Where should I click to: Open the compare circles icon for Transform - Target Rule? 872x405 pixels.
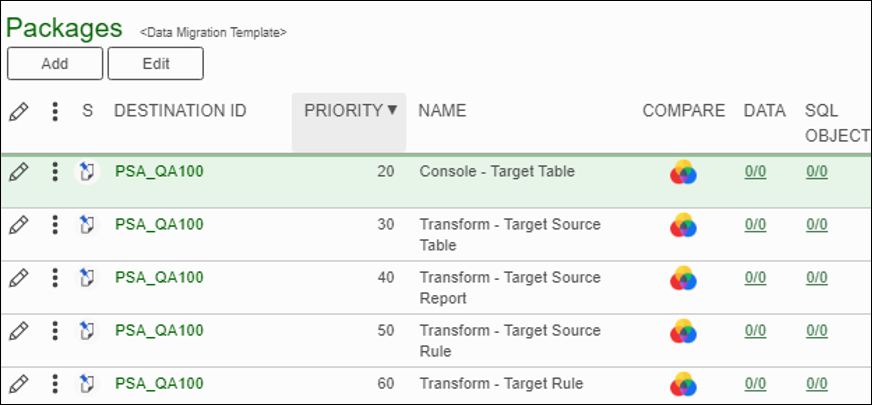(683, 384)
